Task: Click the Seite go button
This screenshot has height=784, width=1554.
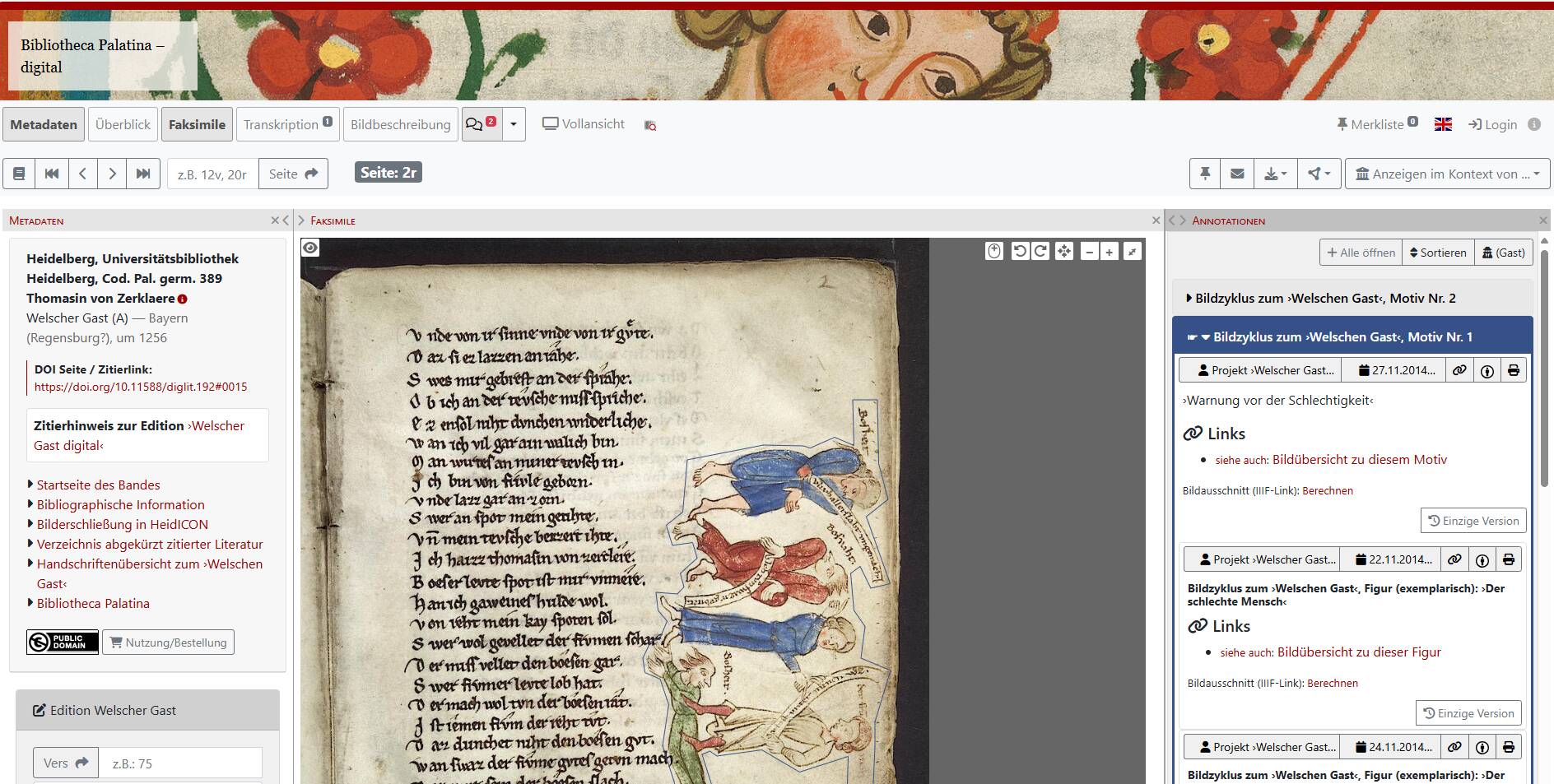Action: tap(293, 174)
